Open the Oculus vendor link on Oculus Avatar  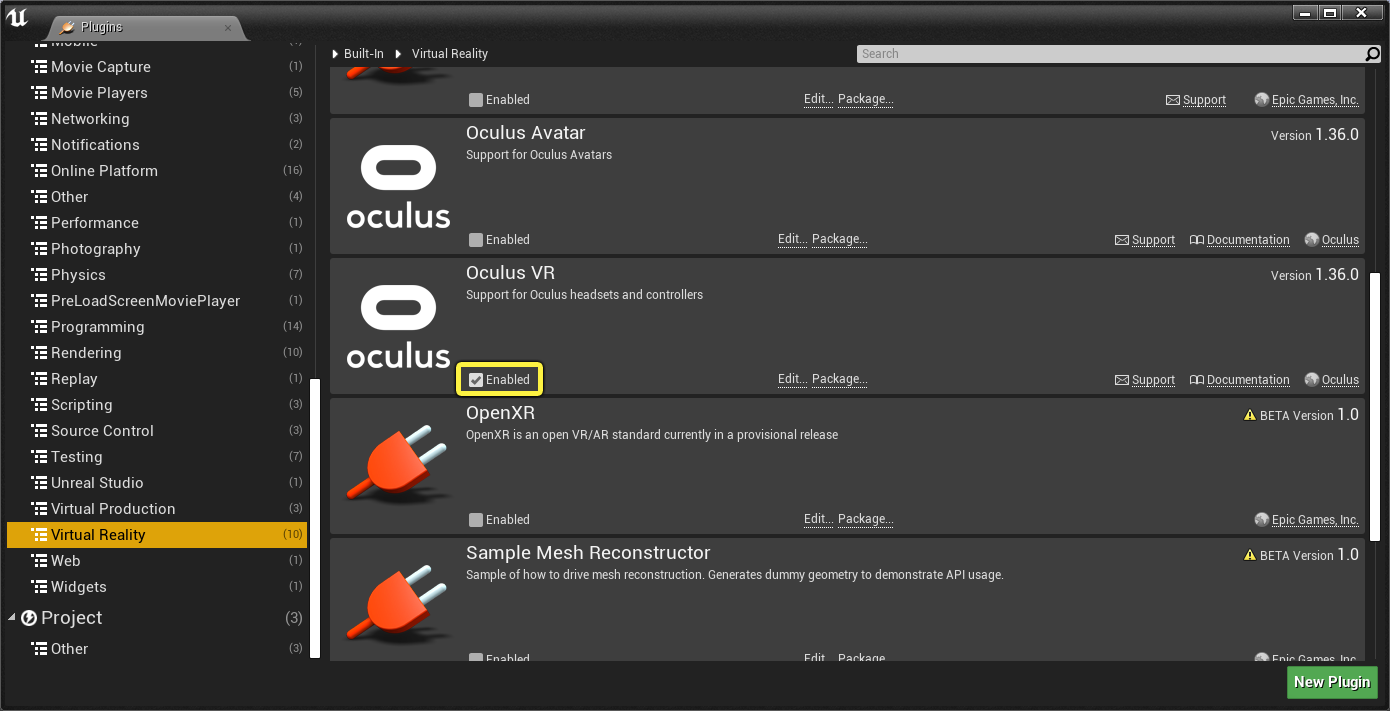pos(1340,240)
